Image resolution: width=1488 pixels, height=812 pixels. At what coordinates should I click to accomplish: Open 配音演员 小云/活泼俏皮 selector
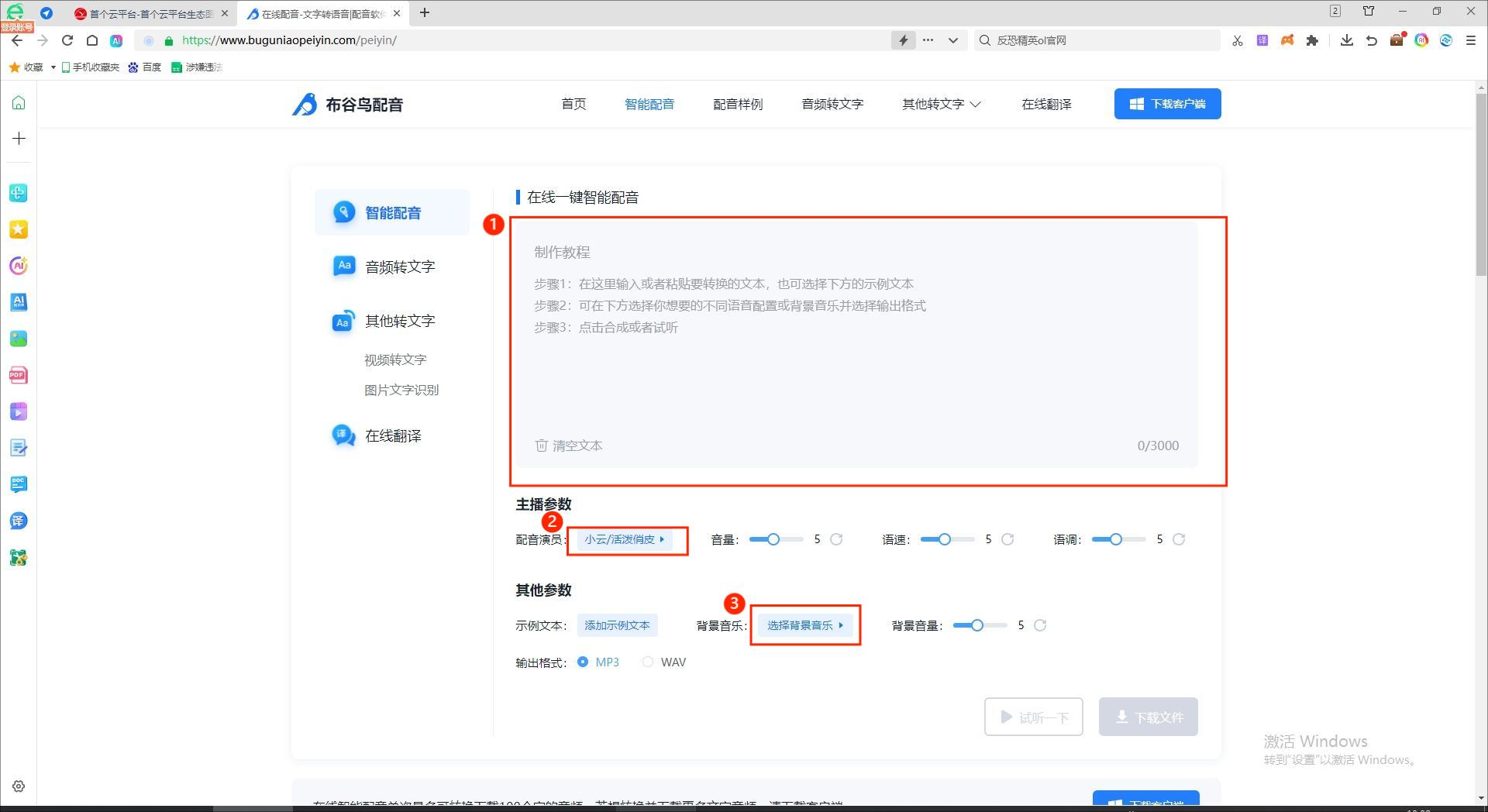625,539
